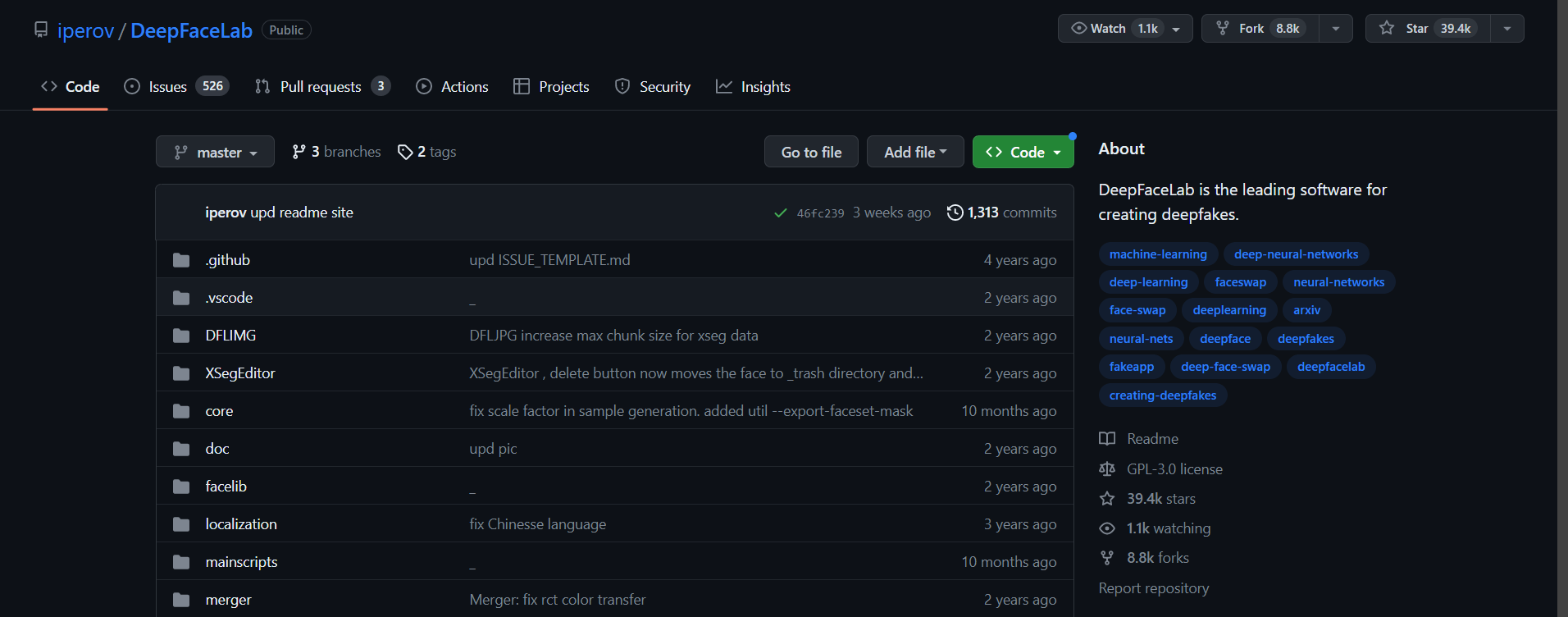Select the deepfakes topic tag
The width and height of the screenshot is (1568, 617).
coord(1306,339)
